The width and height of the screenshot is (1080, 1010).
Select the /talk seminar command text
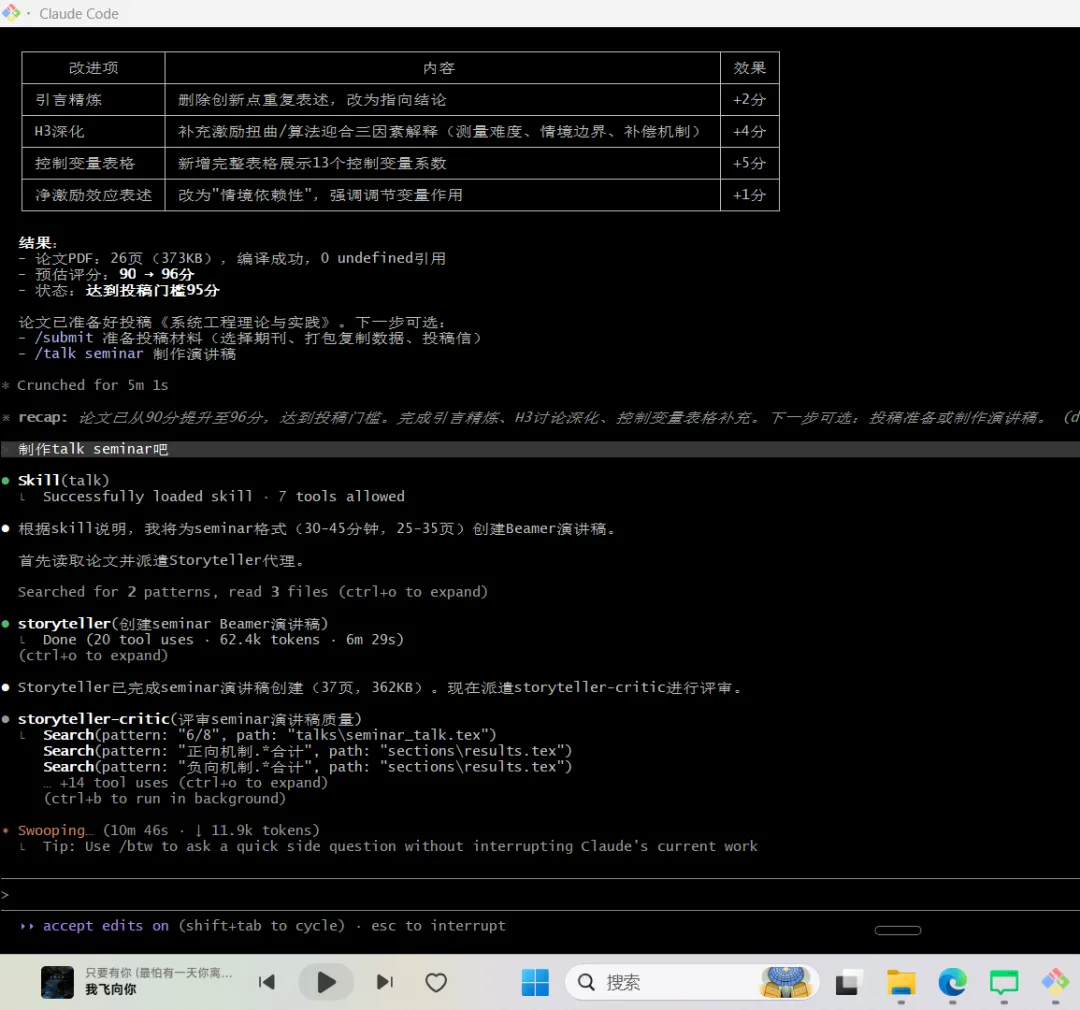coord(89,353)
